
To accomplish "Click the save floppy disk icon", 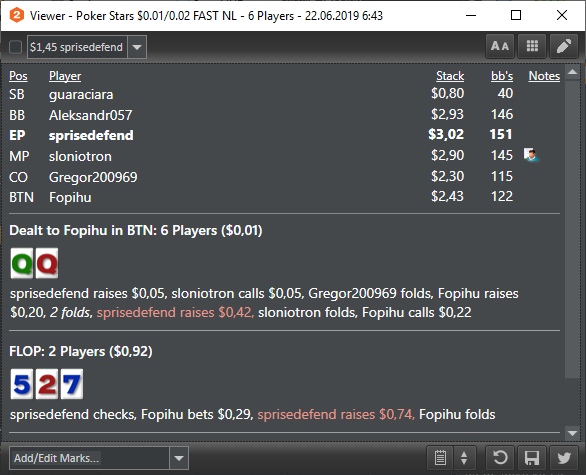I will point(532,457).
